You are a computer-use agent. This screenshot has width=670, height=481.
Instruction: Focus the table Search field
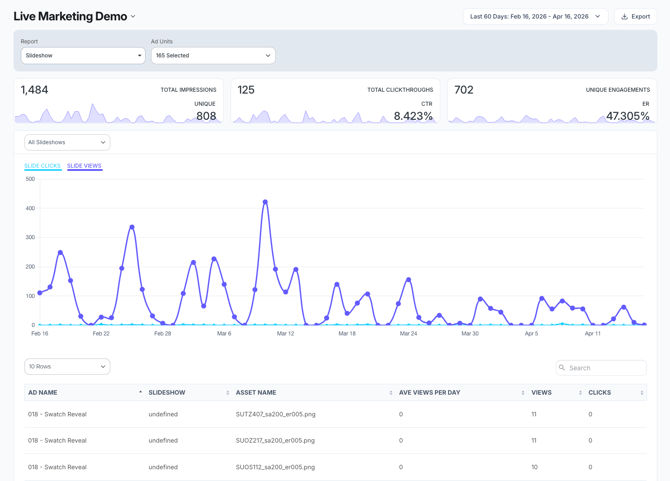coord(605,368)
